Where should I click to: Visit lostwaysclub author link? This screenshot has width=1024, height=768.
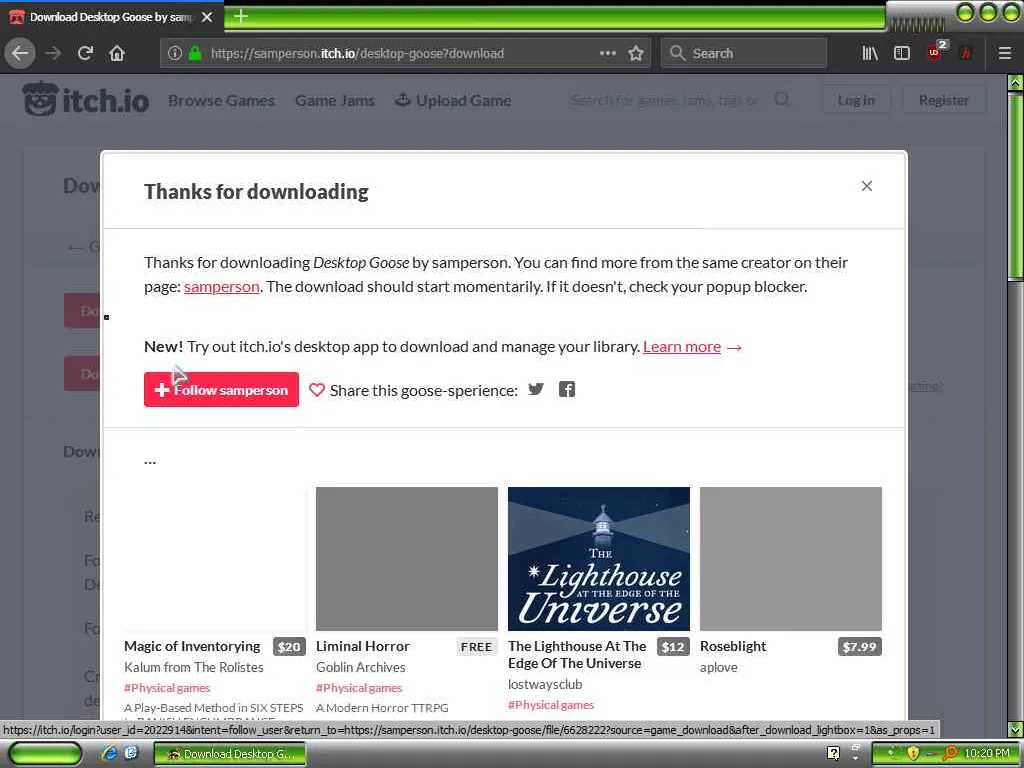pos(545,684)
